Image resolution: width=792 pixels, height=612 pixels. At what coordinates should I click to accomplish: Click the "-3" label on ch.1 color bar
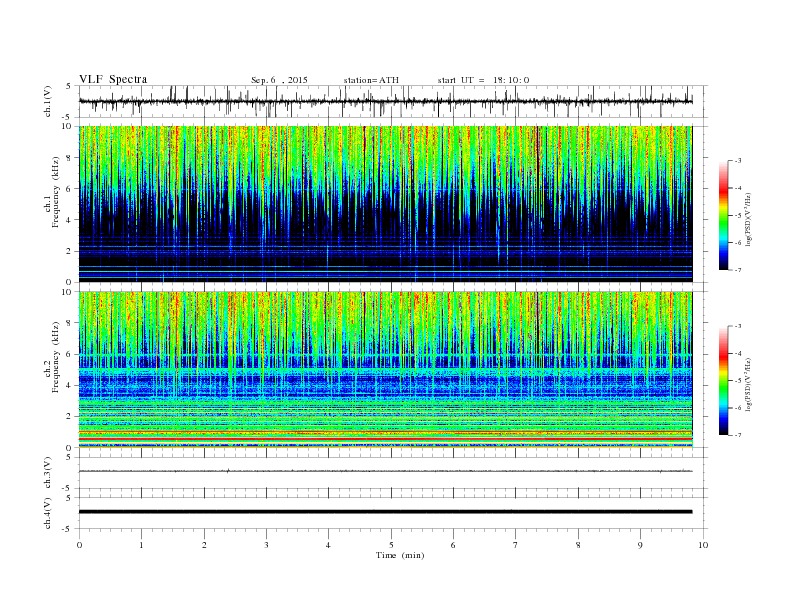pyautogui.click(x=738, y=161)
